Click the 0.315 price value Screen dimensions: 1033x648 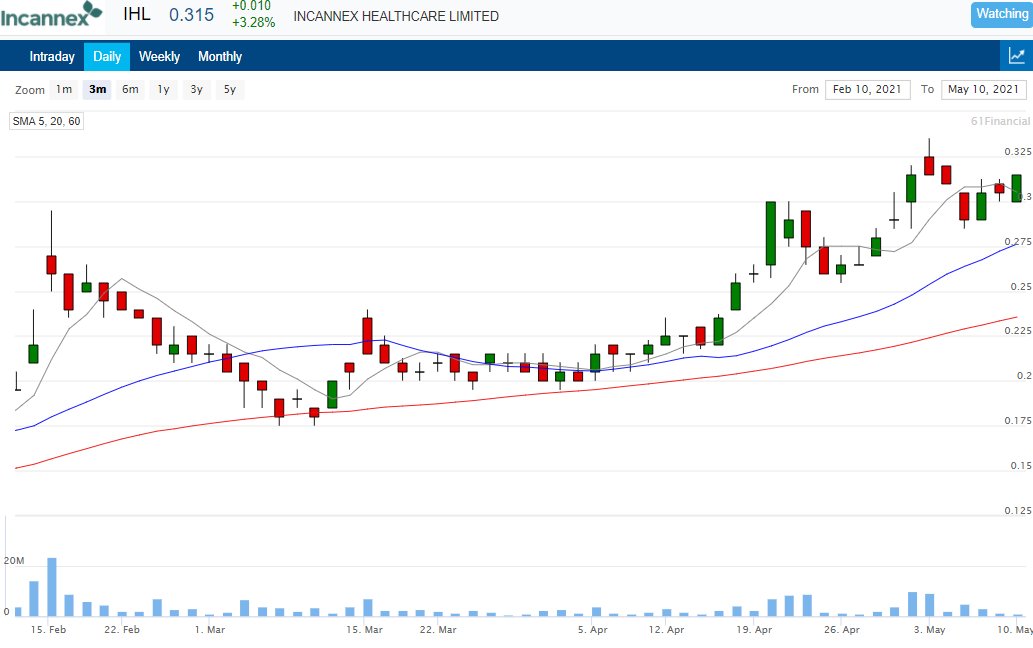tap(191, 15)
